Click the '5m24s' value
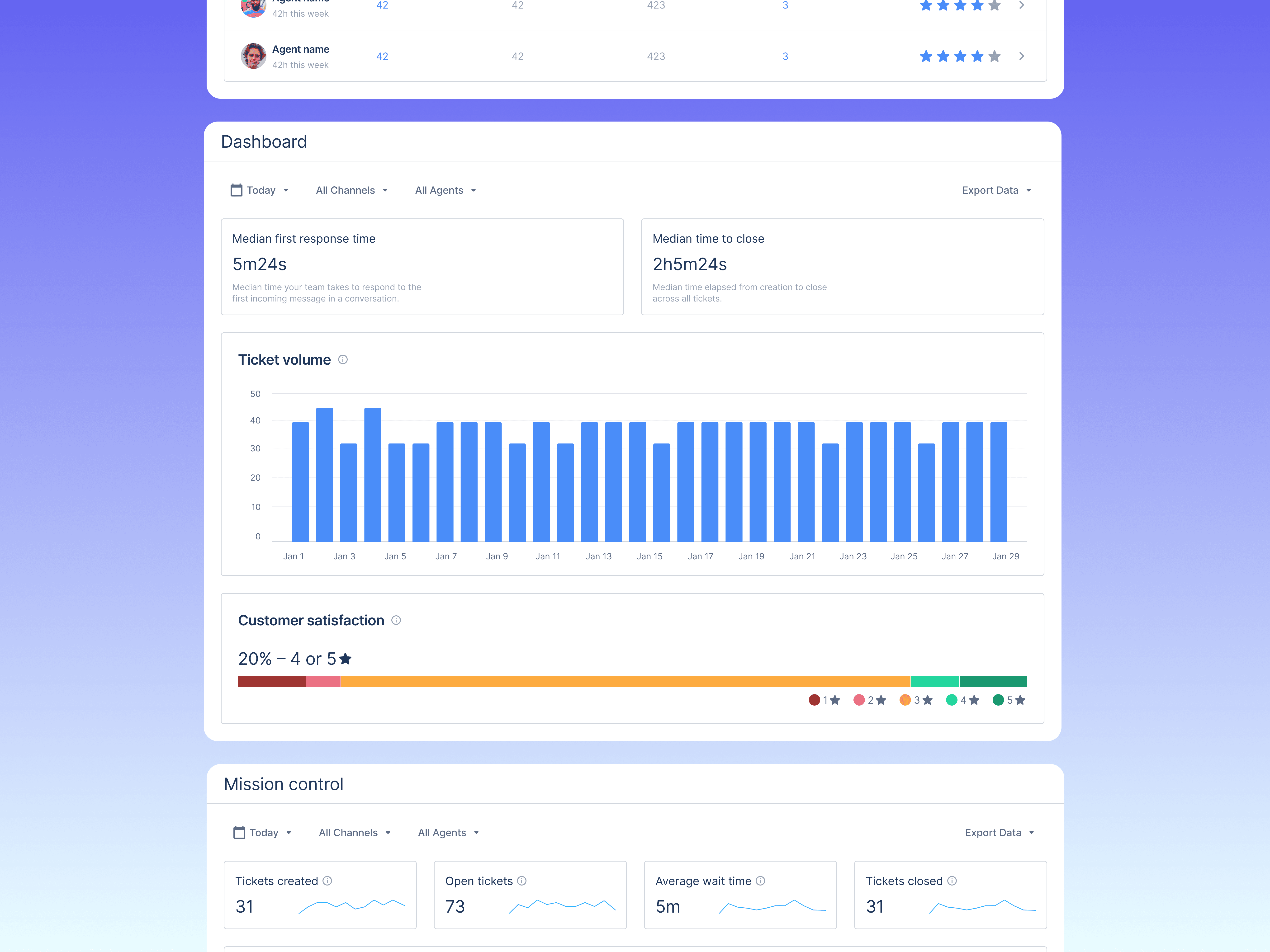 [x=260, y=264]
